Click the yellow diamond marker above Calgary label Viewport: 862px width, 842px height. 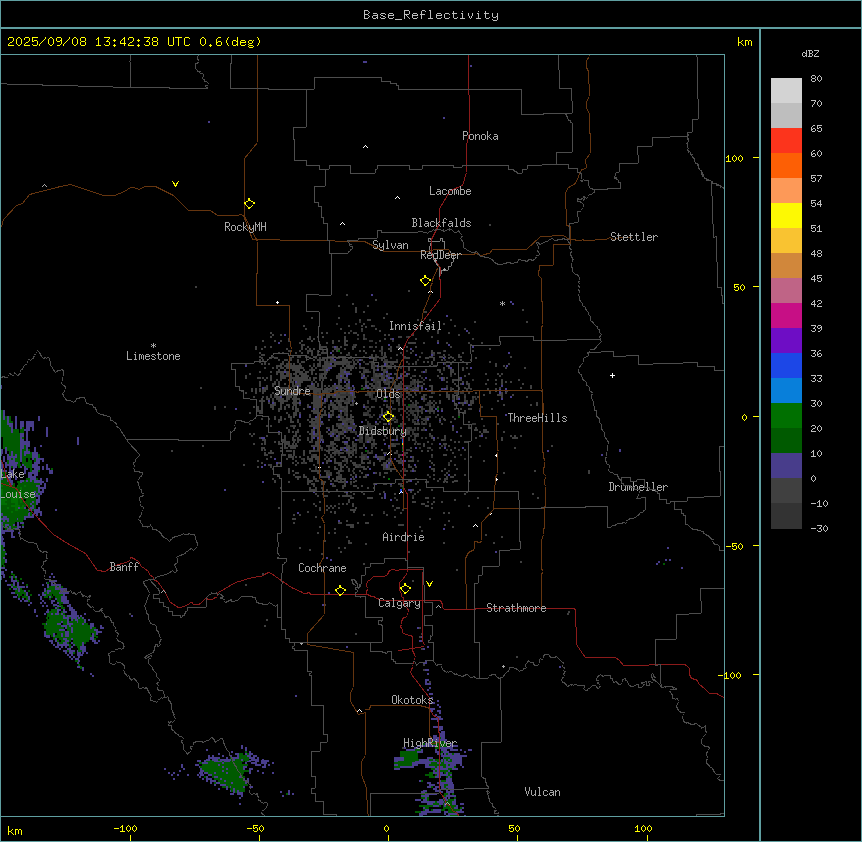click(x=405, y=589)
